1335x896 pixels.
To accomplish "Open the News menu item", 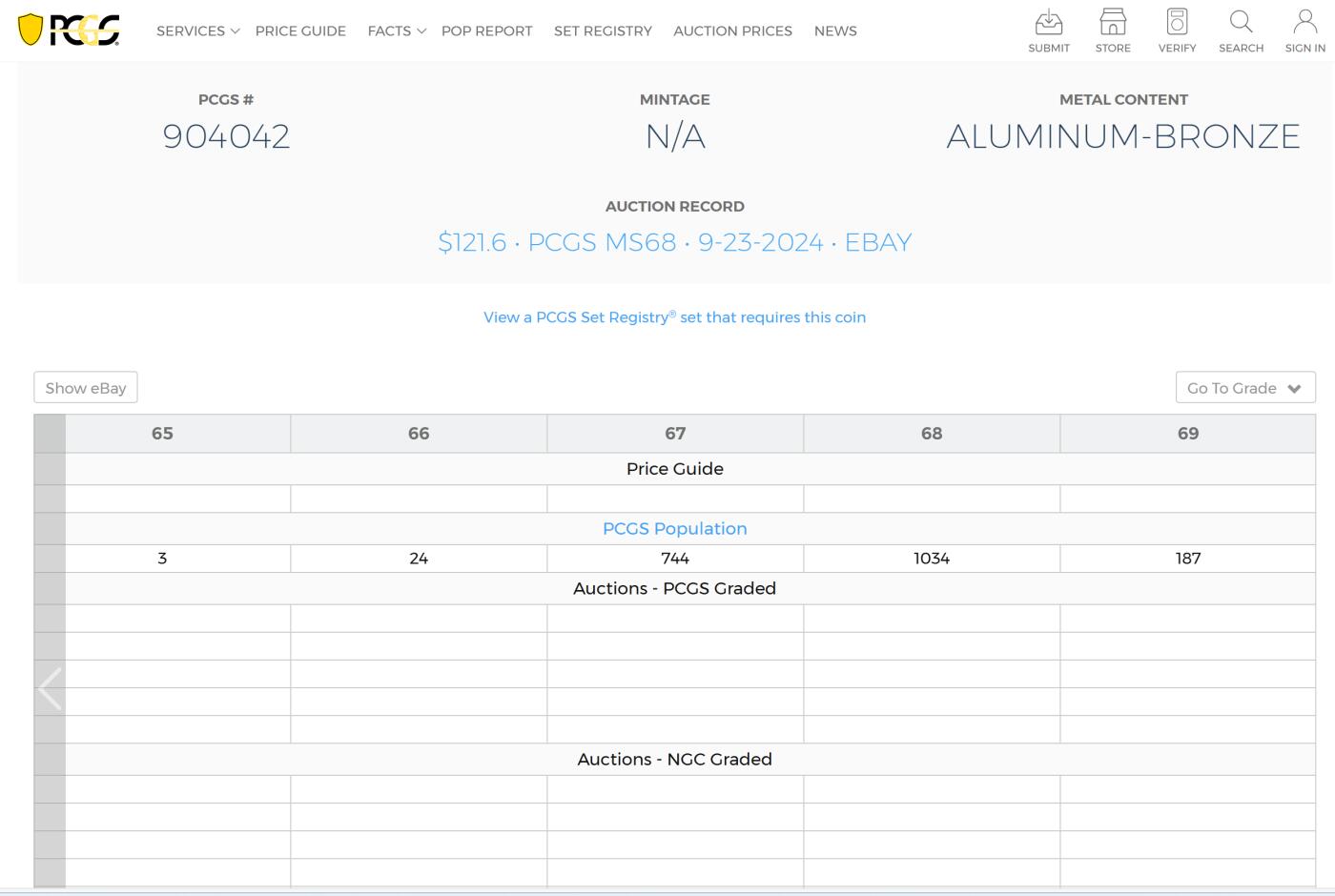I will point(835,31).
